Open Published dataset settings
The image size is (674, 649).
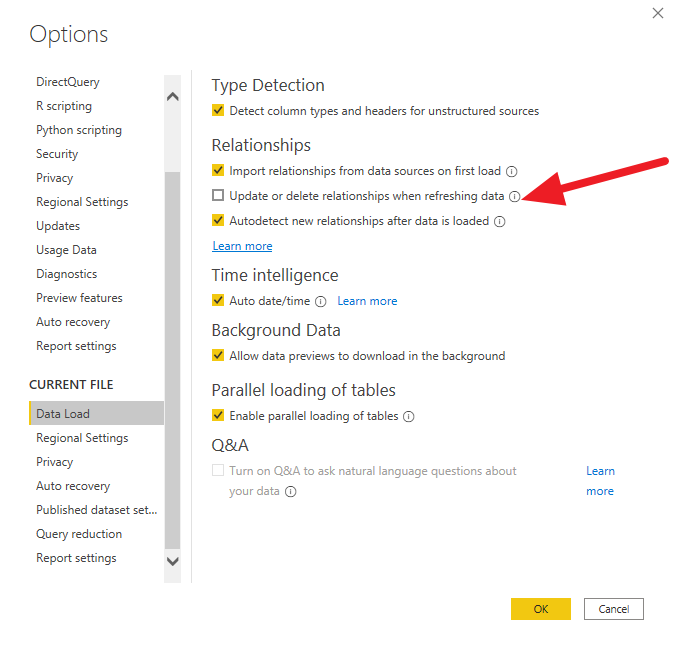[97, 510]
